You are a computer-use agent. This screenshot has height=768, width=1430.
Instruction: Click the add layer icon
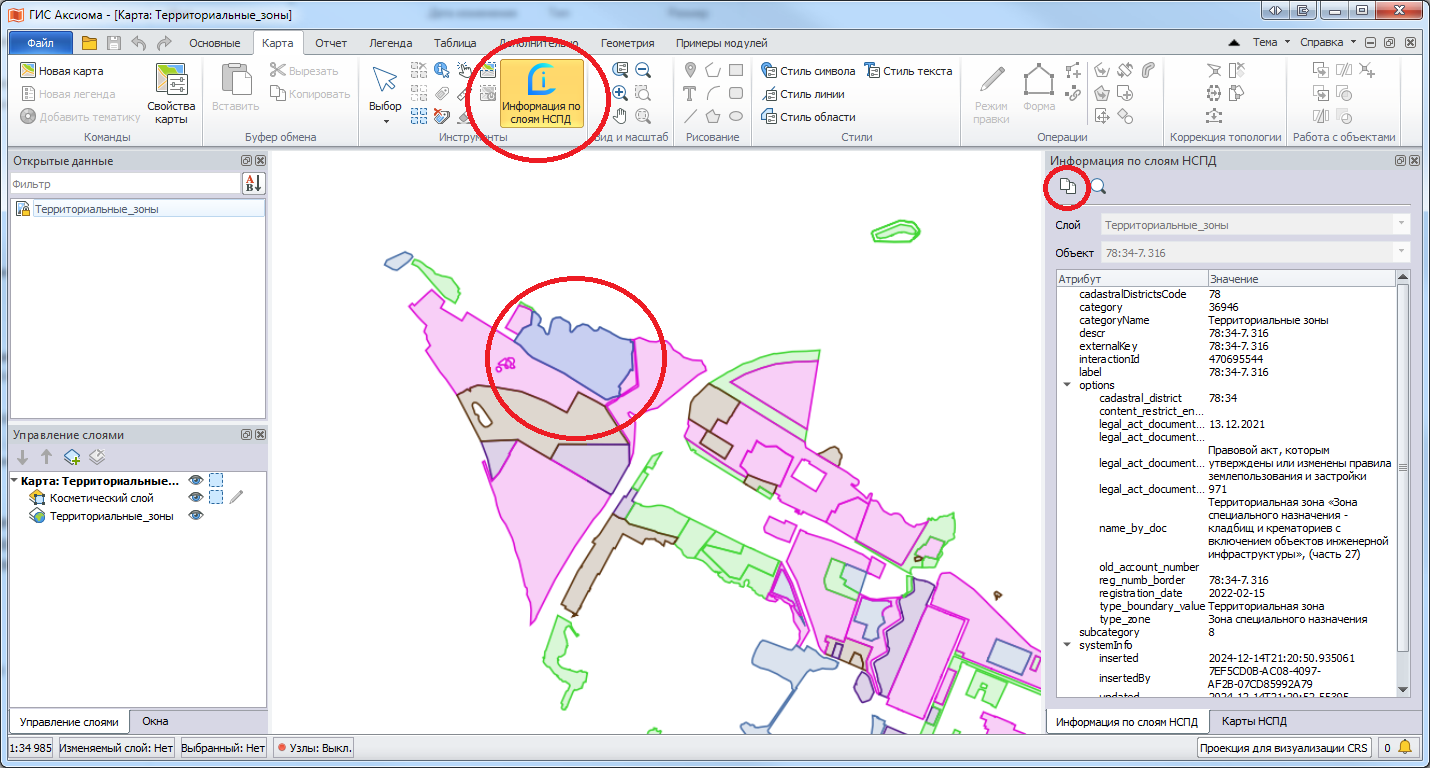pos(72,457)
